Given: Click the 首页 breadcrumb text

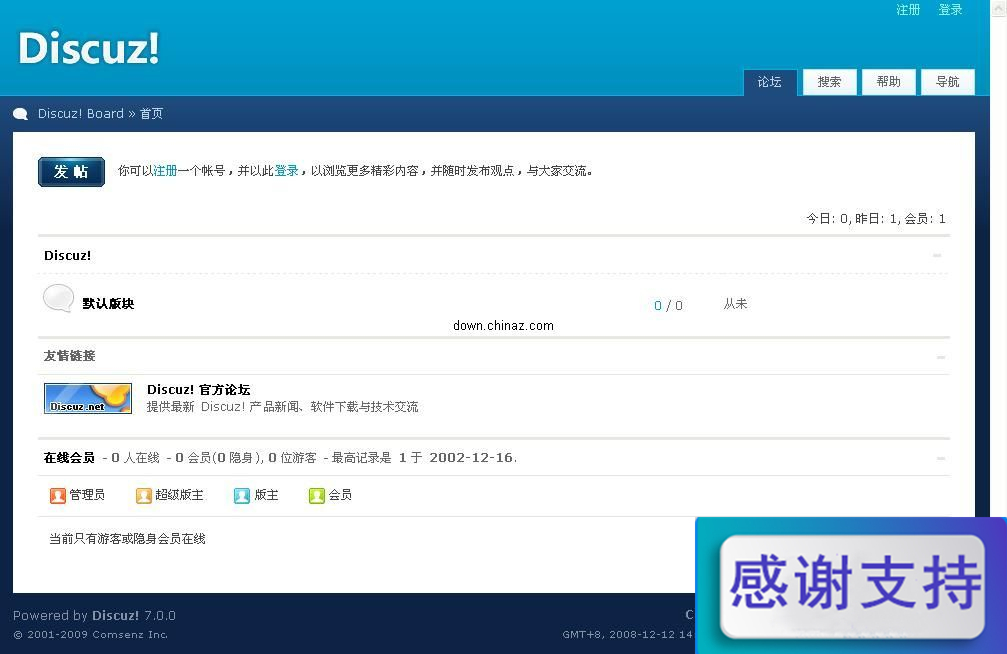Looking at the screenshot, I should coord(152,114).
